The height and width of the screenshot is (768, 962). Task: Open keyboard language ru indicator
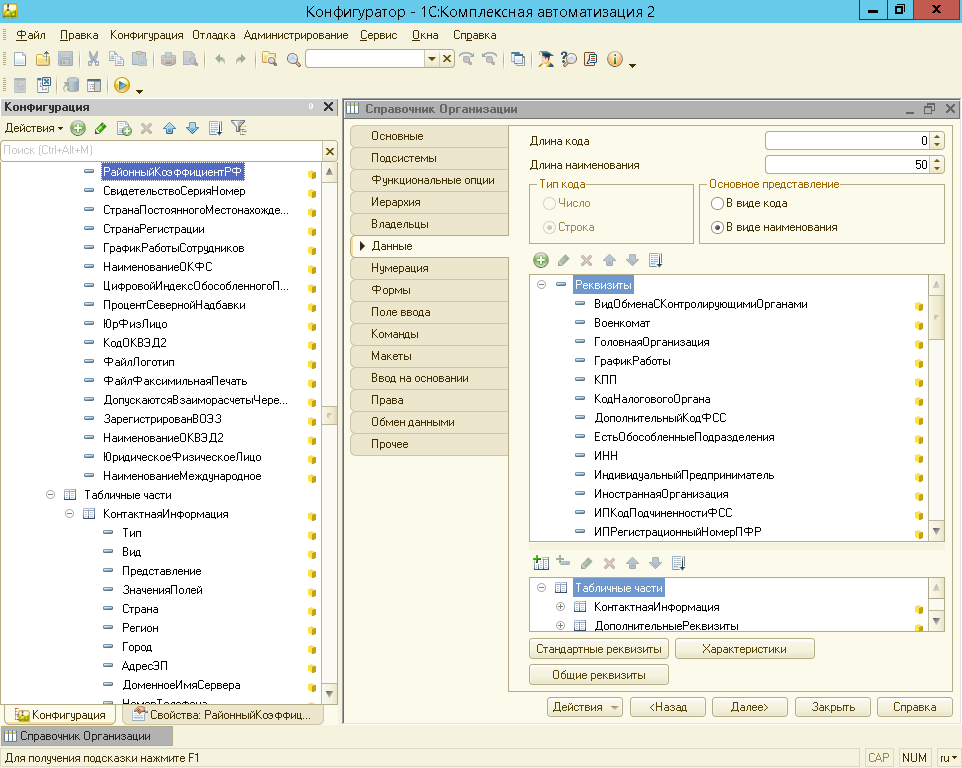point(949,758)
